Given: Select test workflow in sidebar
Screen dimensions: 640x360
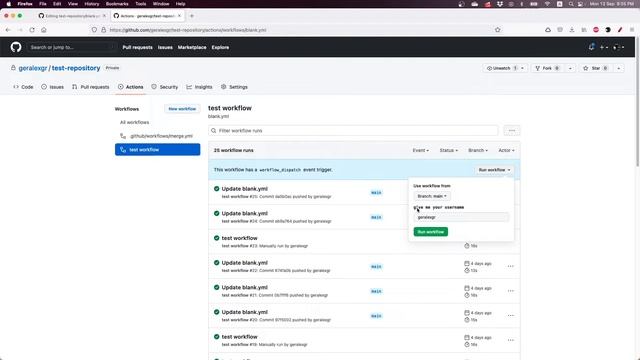Looking at the screenshot, I should coord(158,149).
